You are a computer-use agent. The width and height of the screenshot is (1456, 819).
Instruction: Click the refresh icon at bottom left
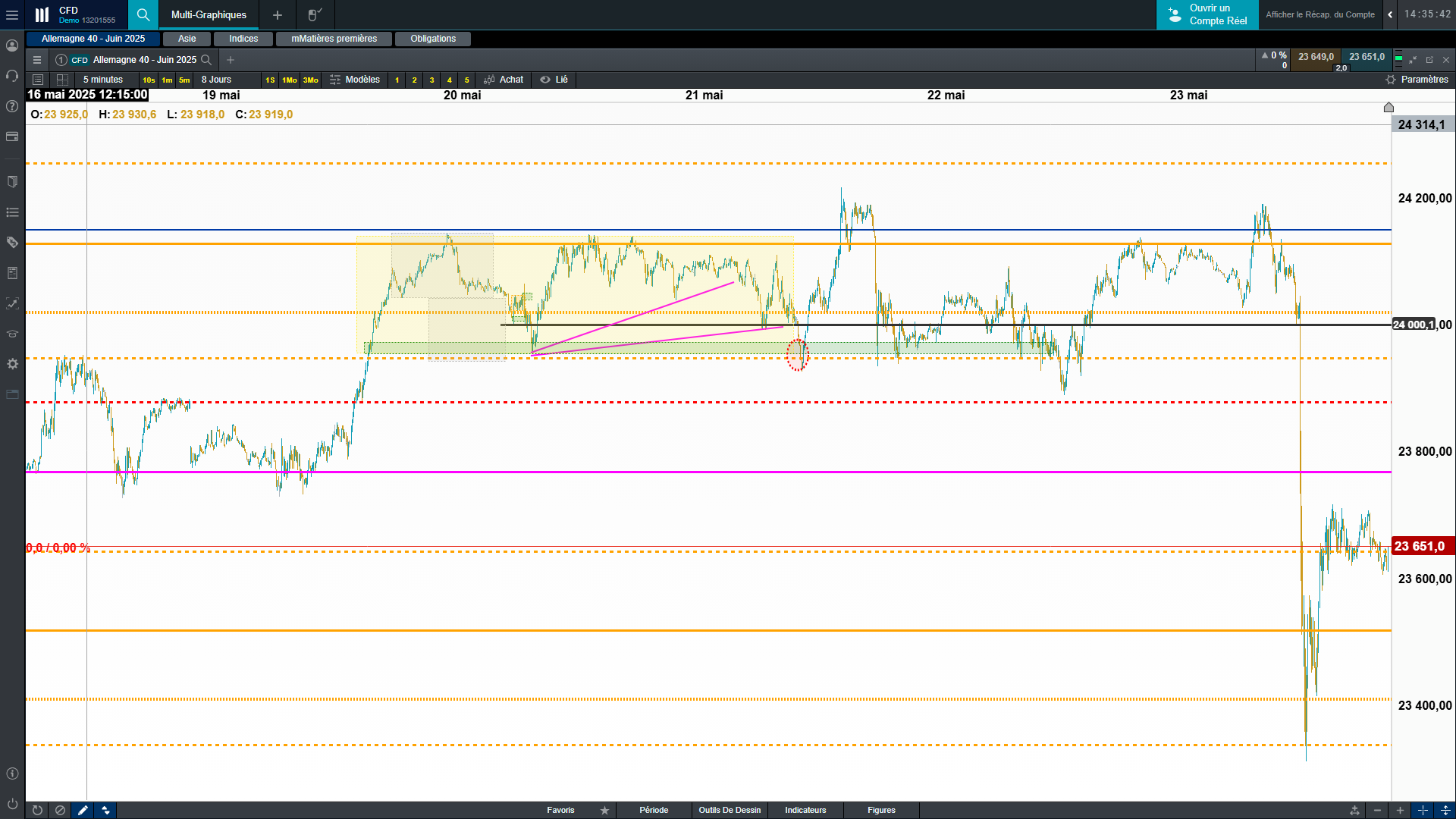click(x=37, y=810)
